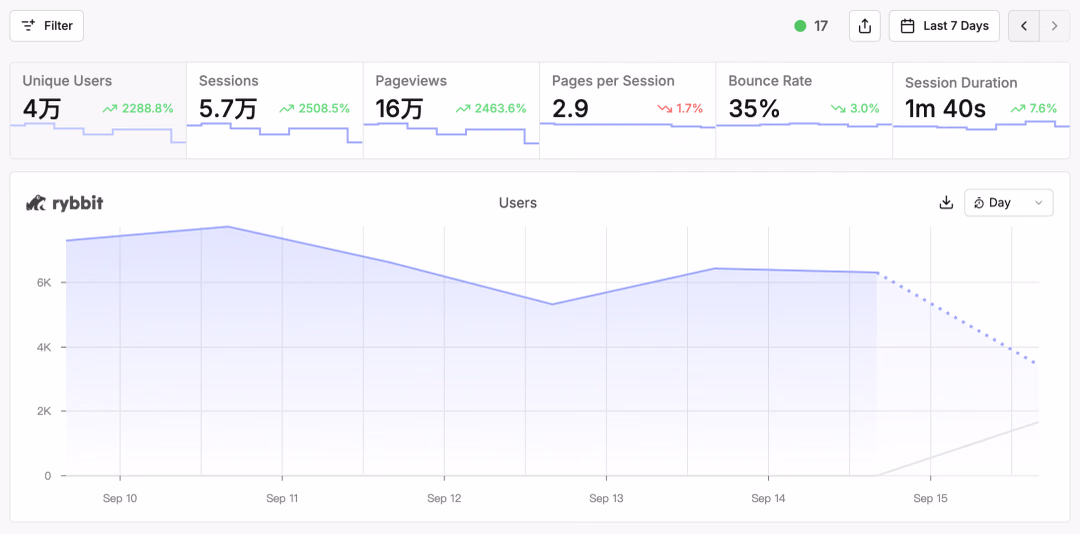The width and height of the screenshot is (1080, 534).
Task: Click the clock icon in Day selector
Action: click(979, 203)
